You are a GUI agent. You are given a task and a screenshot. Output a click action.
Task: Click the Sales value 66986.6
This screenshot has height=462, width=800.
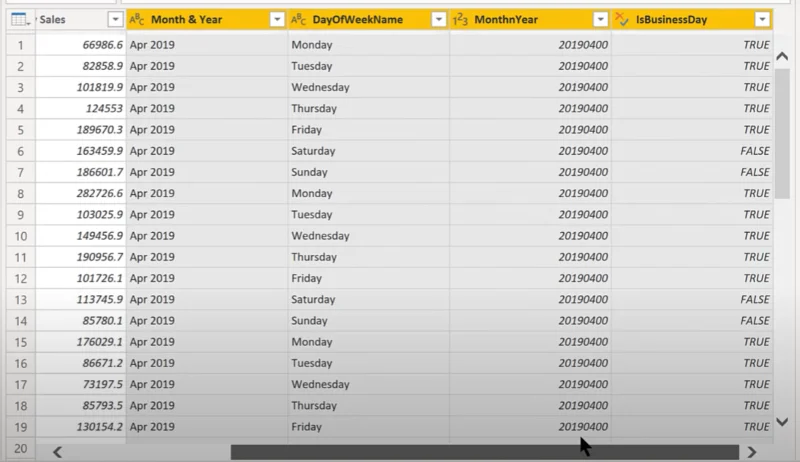pos(103,45)
